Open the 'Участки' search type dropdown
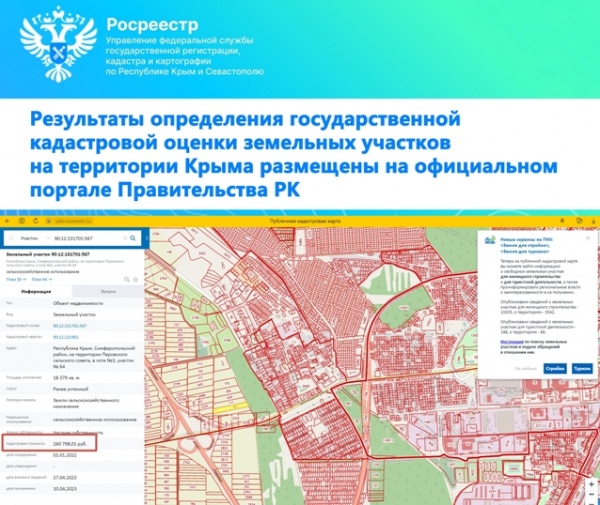Screen dimensions: 600x505 pos(35,238)
